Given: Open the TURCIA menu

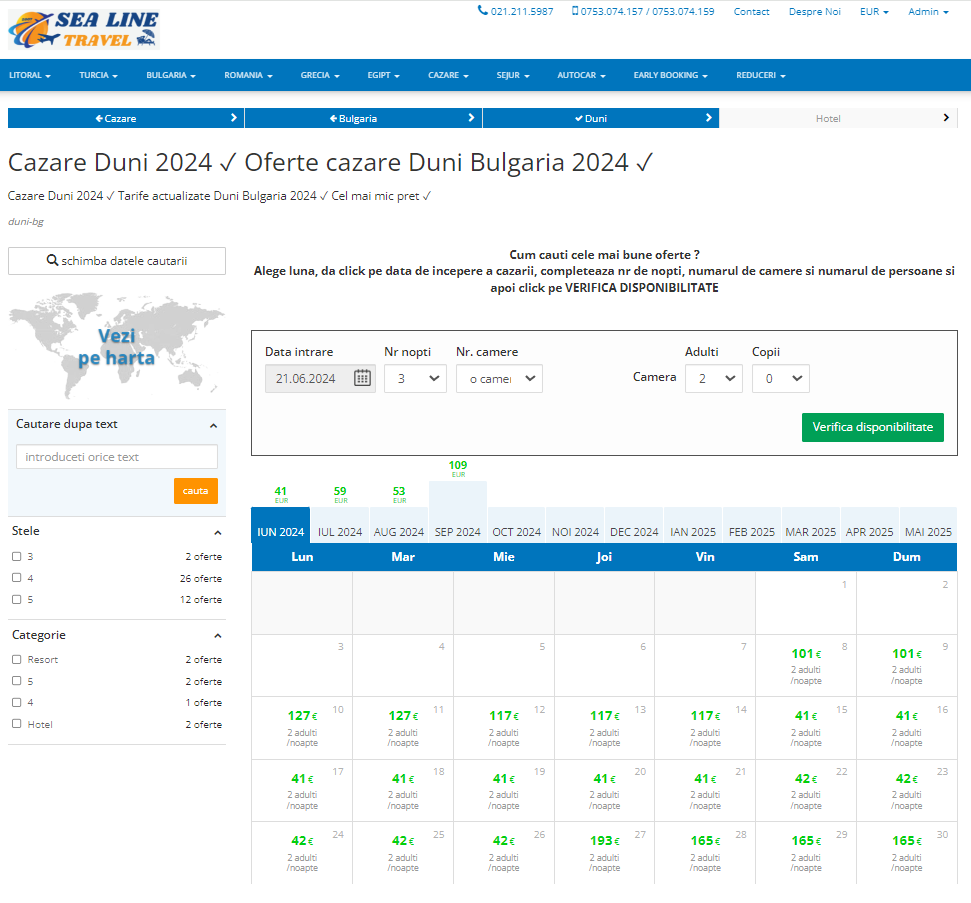Looking at the screenshot, I should click(x=98, y=75).
